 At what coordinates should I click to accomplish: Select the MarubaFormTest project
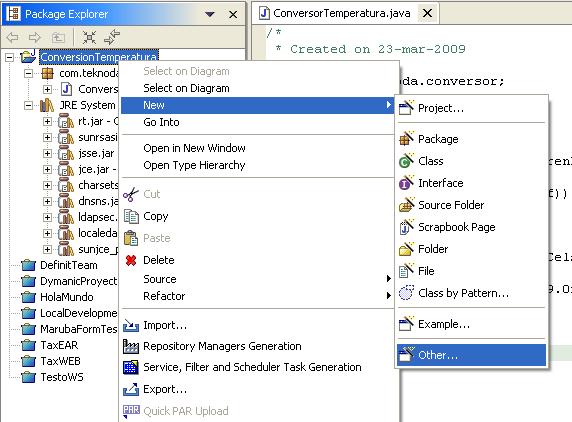pyautogui.click(x=79, y=329)
